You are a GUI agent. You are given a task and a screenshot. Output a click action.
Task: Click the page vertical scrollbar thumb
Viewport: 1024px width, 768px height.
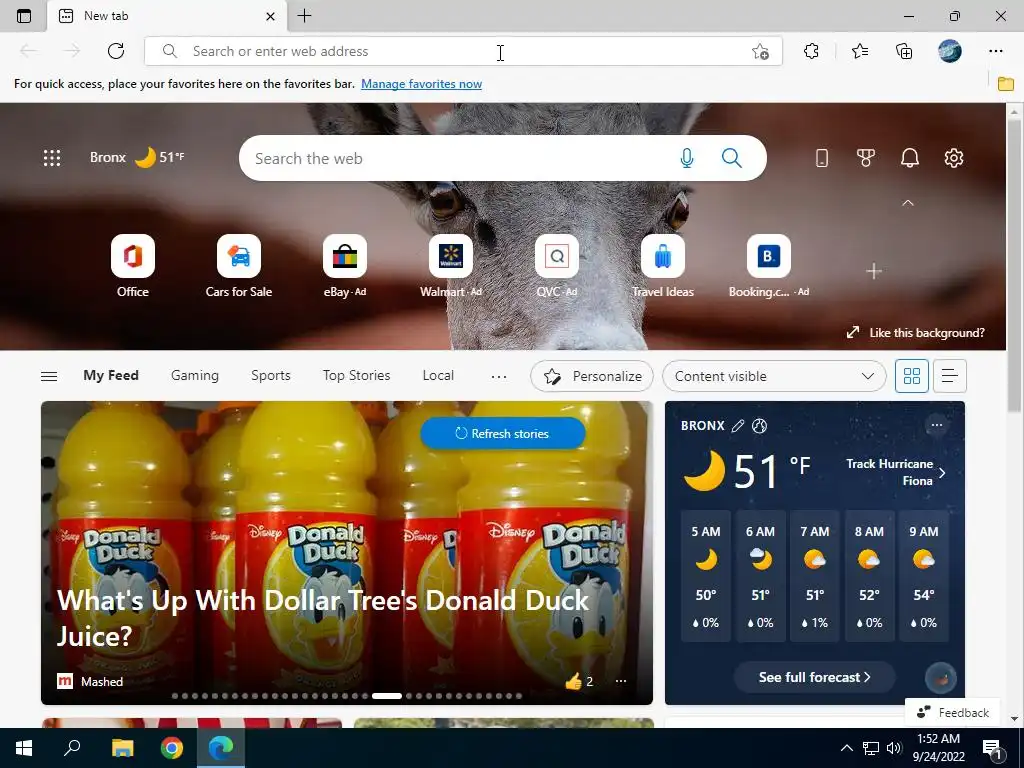[x=1014, y=264]
